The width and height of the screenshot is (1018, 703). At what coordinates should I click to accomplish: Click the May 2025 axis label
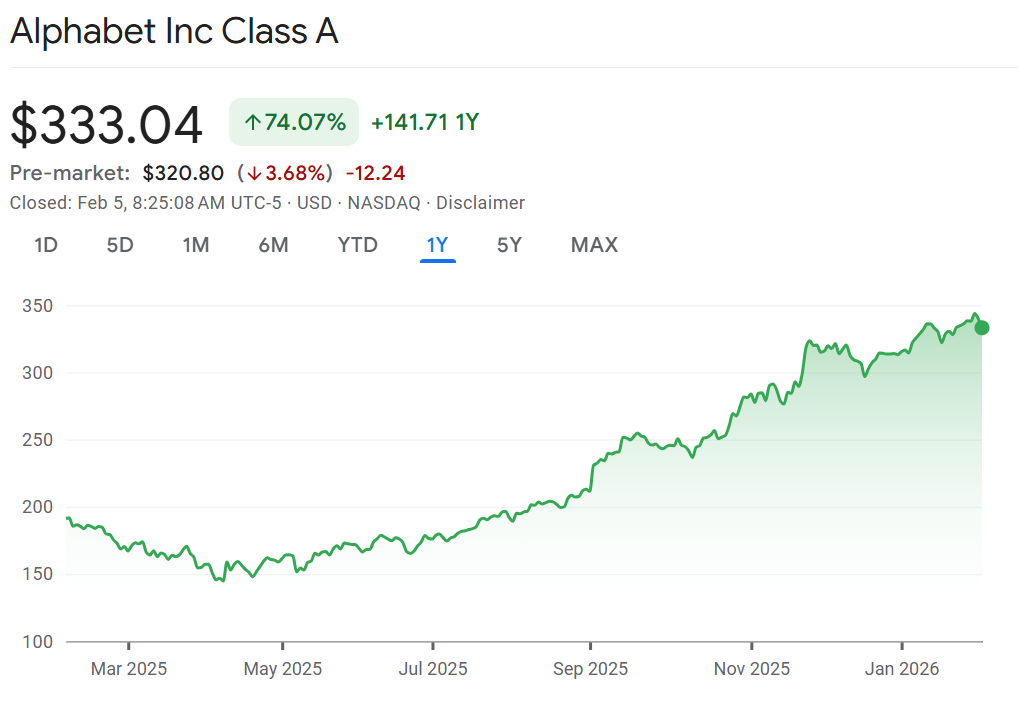click(283, 669)
